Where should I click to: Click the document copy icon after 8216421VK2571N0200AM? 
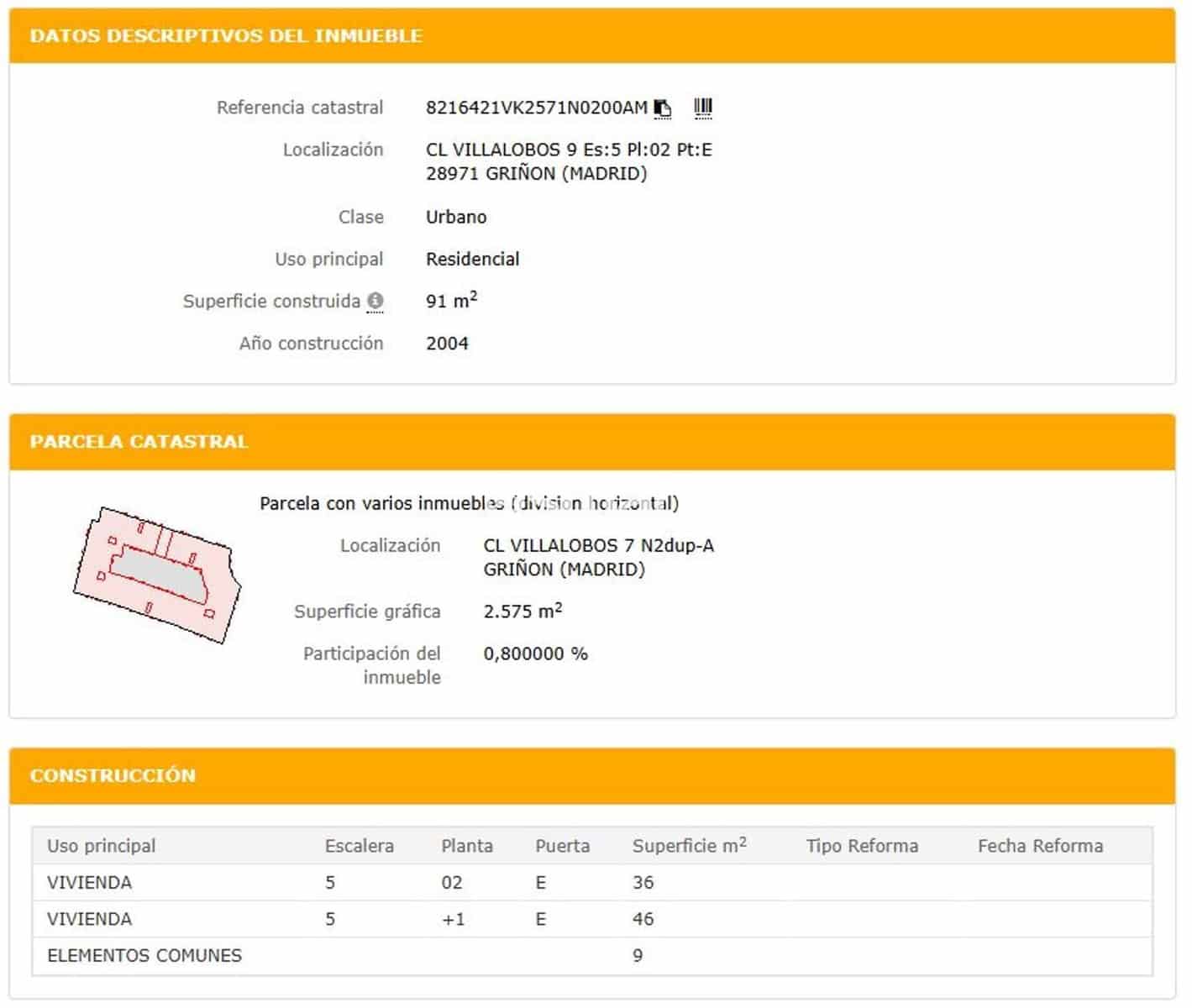coord(663,108)
